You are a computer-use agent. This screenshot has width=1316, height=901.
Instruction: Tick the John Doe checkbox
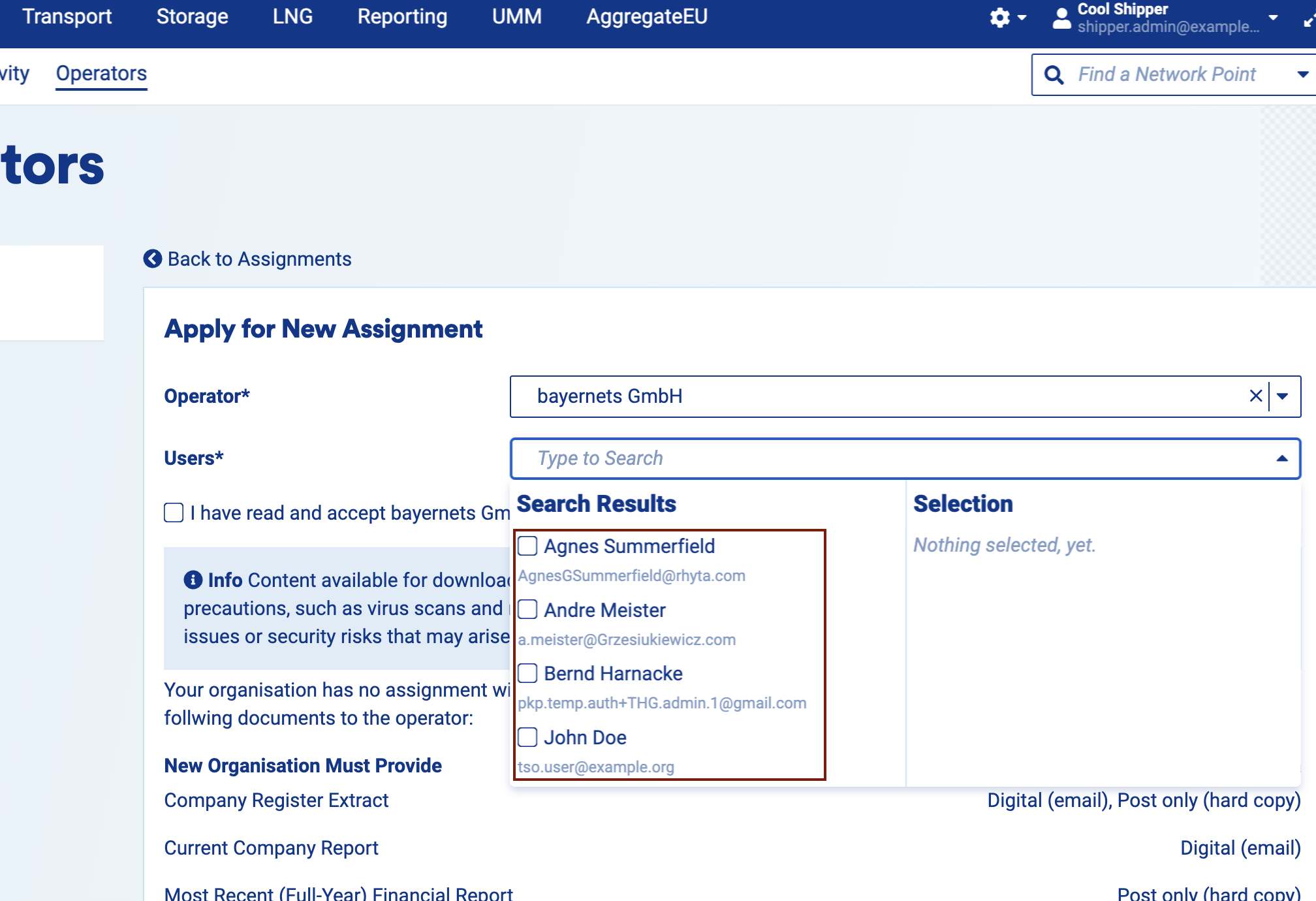[x=527, y=737]
